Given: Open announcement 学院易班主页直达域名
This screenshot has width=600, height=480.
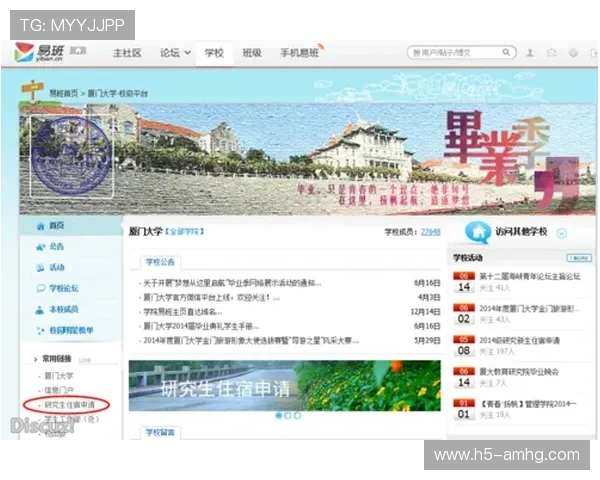Looking at the screenshot, I should (183, 312).
